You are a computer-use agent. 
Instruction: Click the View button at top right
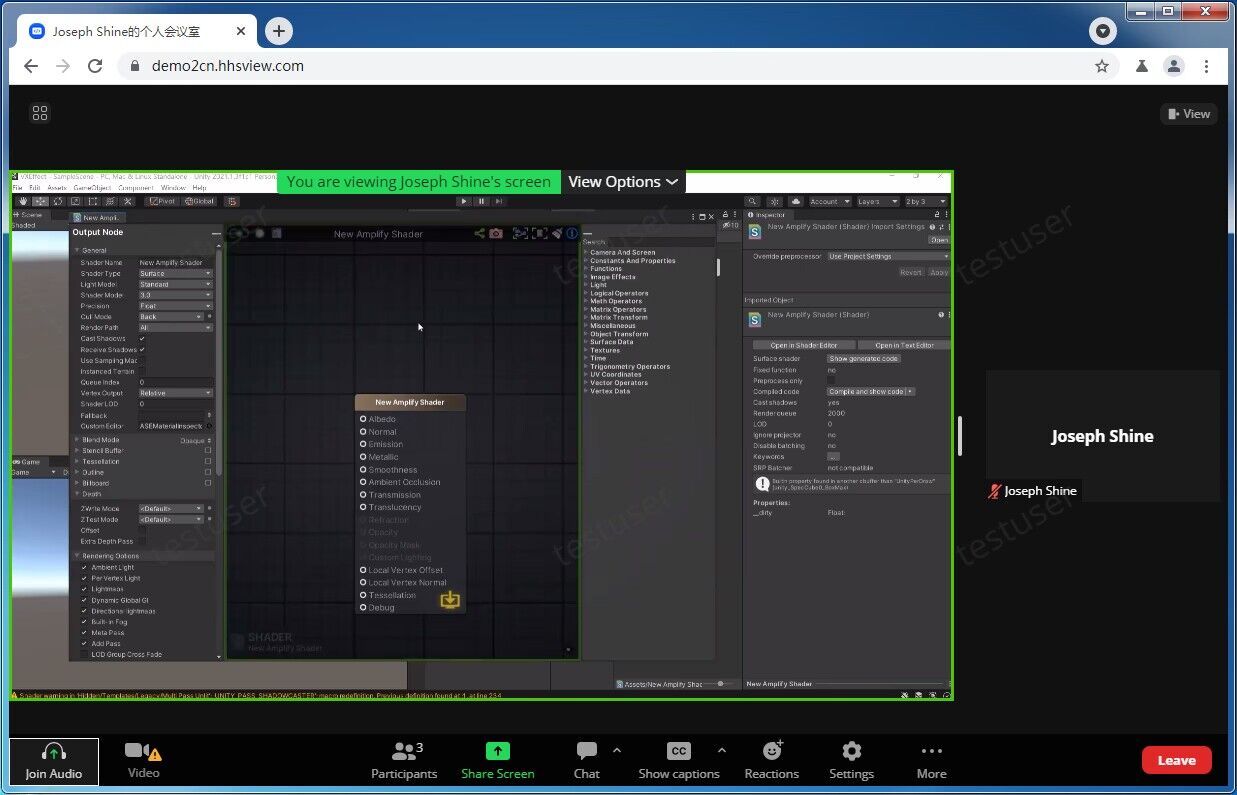(1188, 114)
